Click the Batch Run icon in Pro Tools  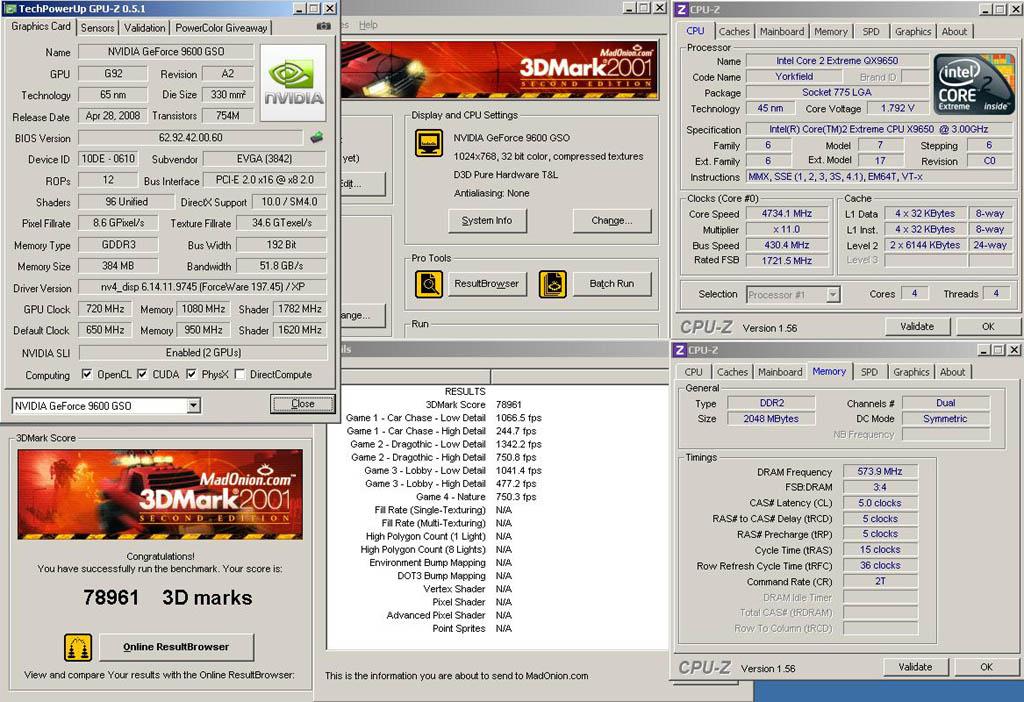point(552,284)
